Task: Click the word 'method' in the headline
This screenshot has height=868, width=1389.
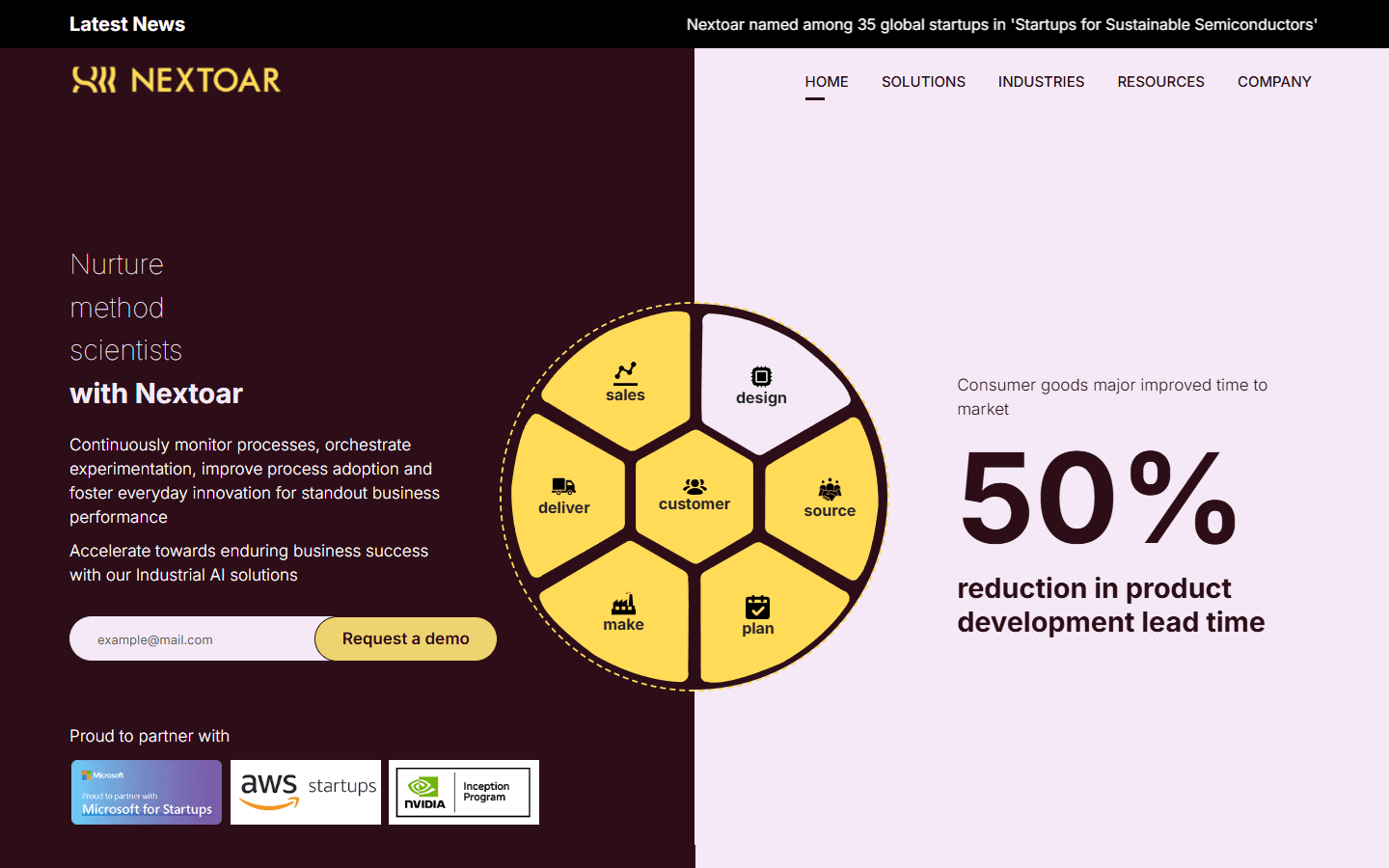Action: click(117, 308)
